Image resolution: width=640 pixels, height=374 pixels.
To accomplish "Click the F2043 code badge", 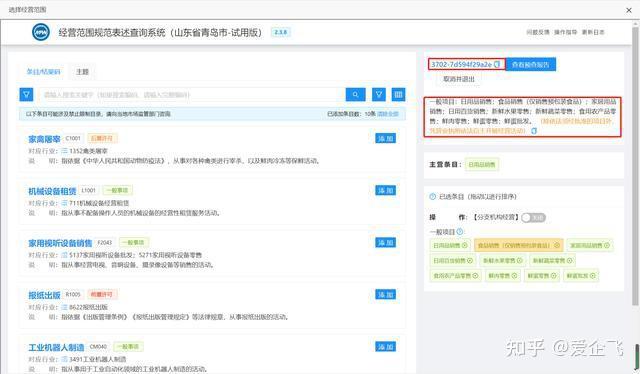I will click(x=104, y=243).
